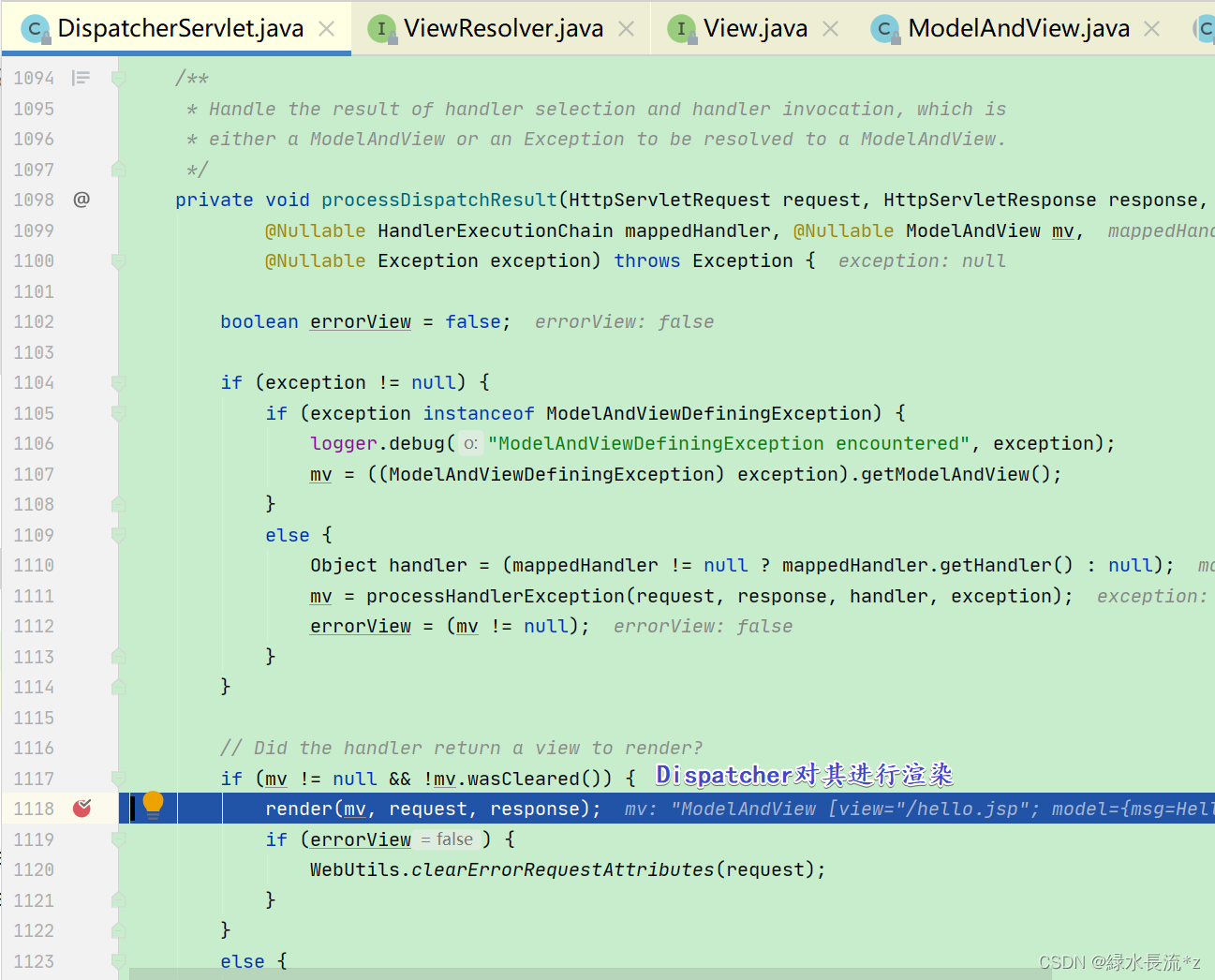
Task: Toggle rendered doc comment icon at line 1094
Action: coord(81,78)
